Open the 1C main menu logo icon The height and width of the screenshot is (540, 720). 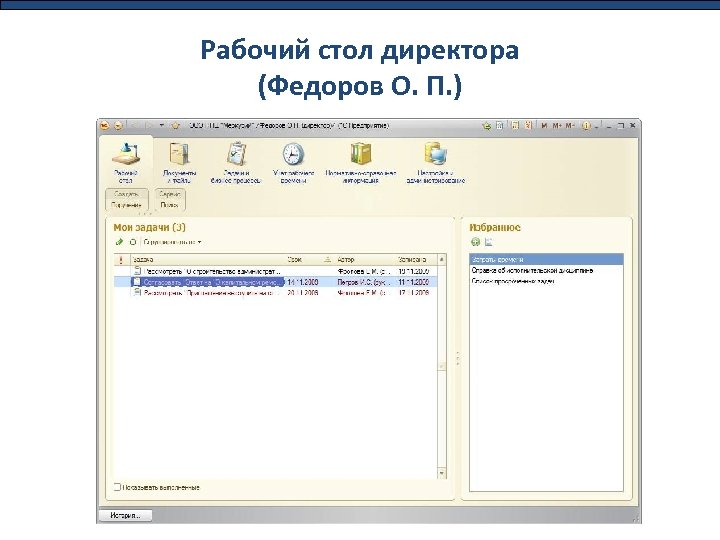tap(105, 125)
